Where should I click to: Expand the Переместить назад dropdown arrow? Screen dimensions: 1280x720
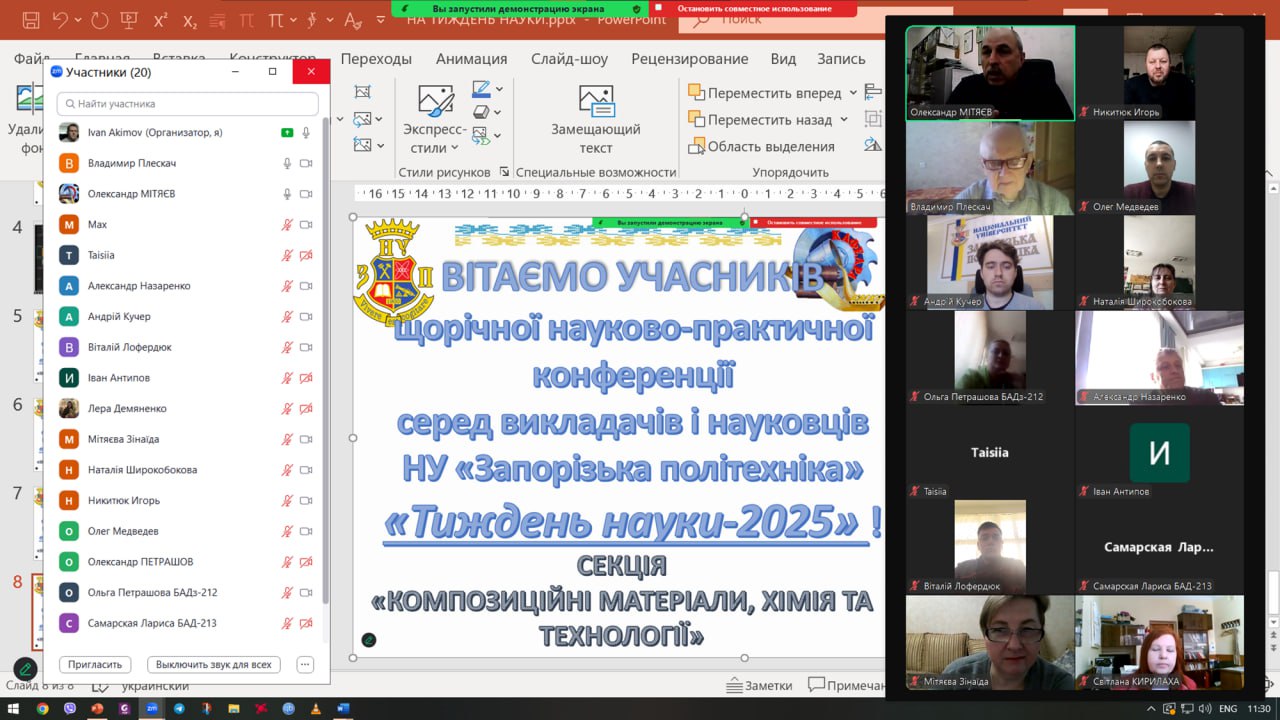click(x=844, y=120)
